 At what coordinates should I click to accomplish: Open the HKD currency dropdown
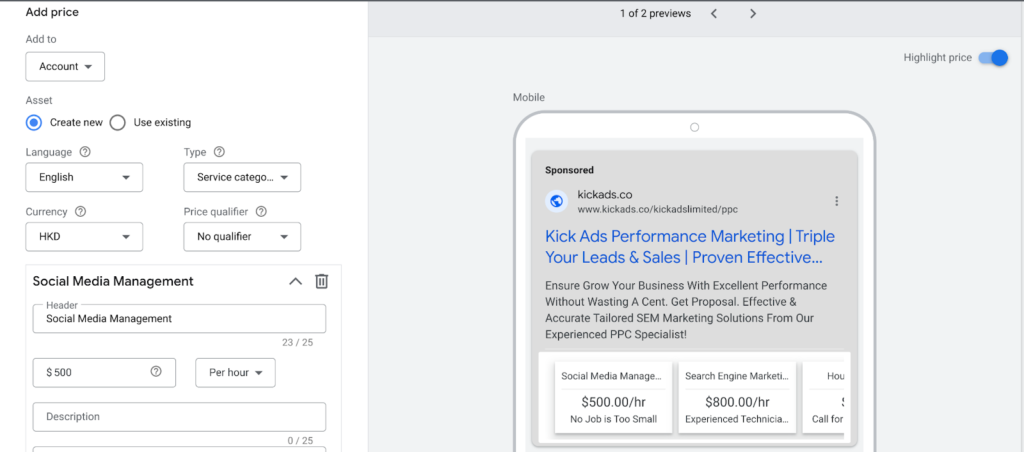[x=84, y=236]
